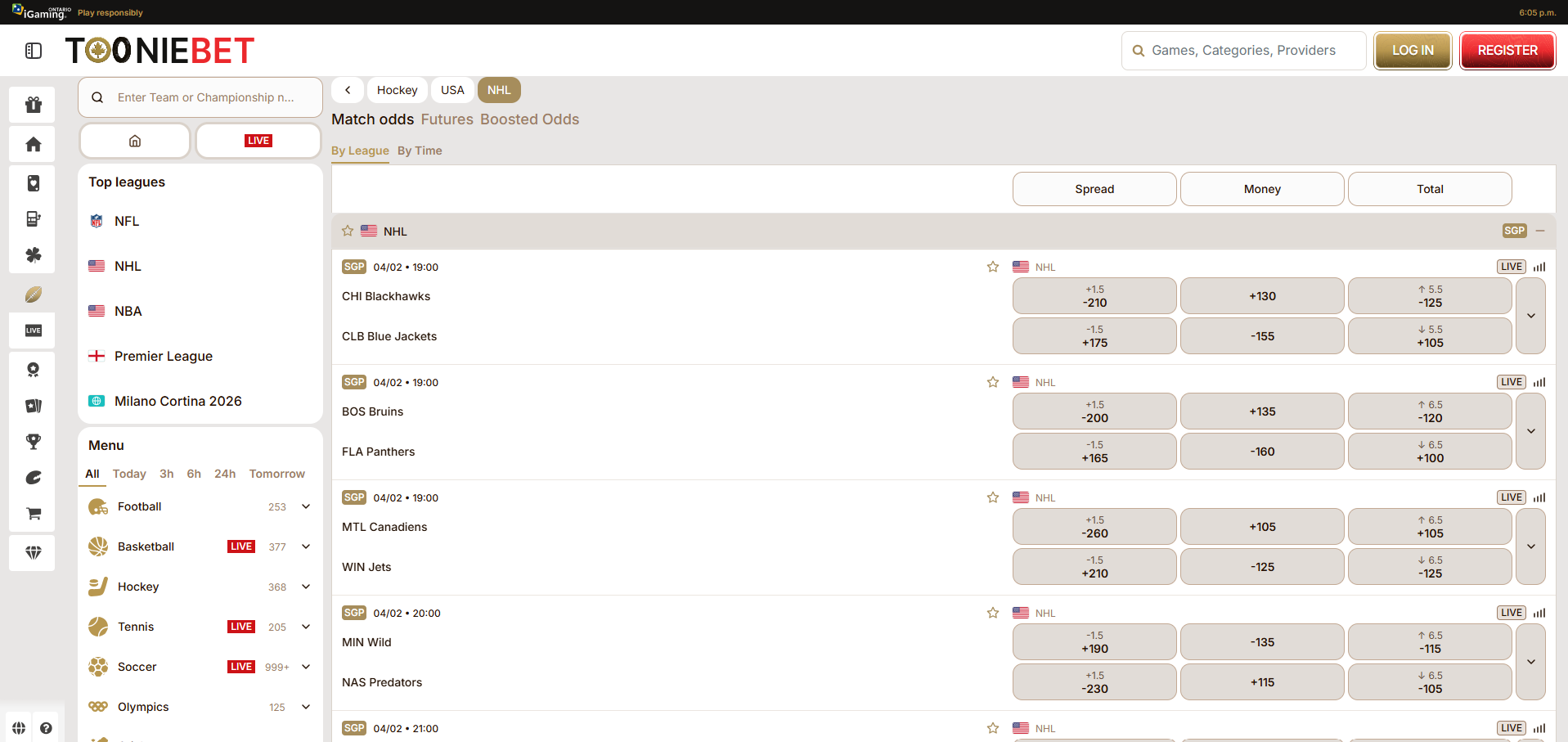The width and height of the screenshot is (1568, 742).
Task: Open the Milano Cortina 2026 league link
Action: 177,401
